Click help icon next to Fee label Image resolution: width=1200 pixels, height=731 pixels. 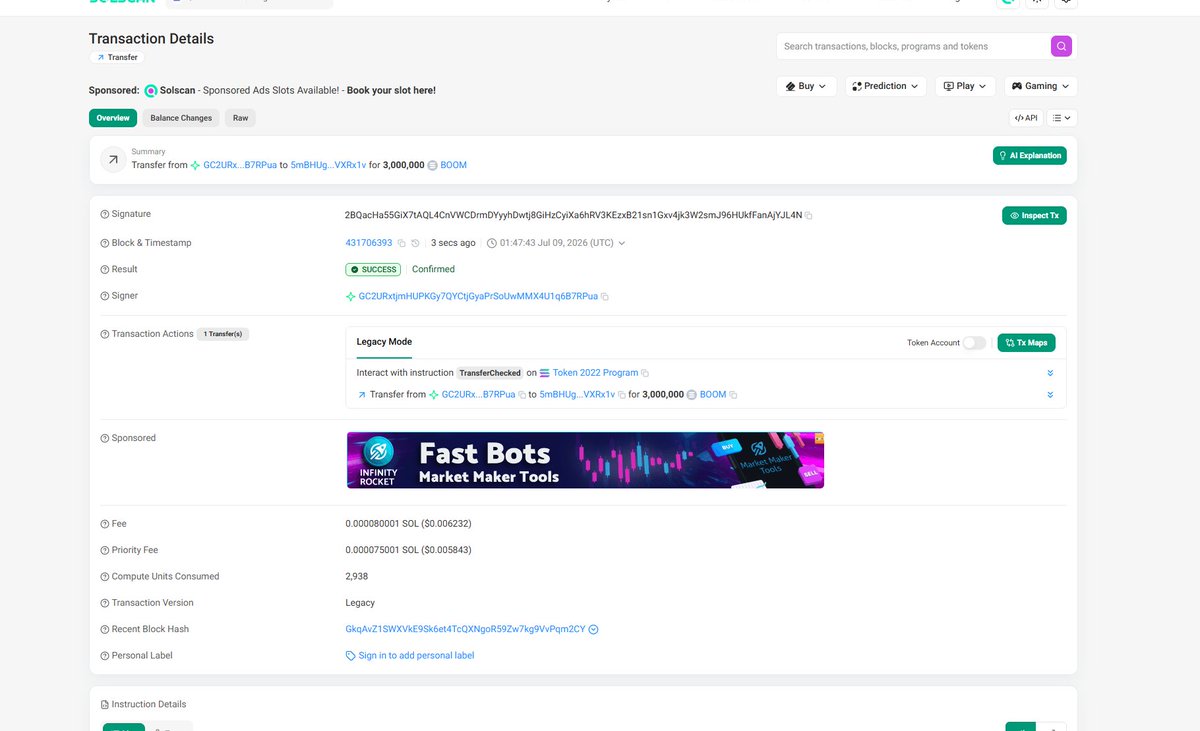tap(105, 524)
